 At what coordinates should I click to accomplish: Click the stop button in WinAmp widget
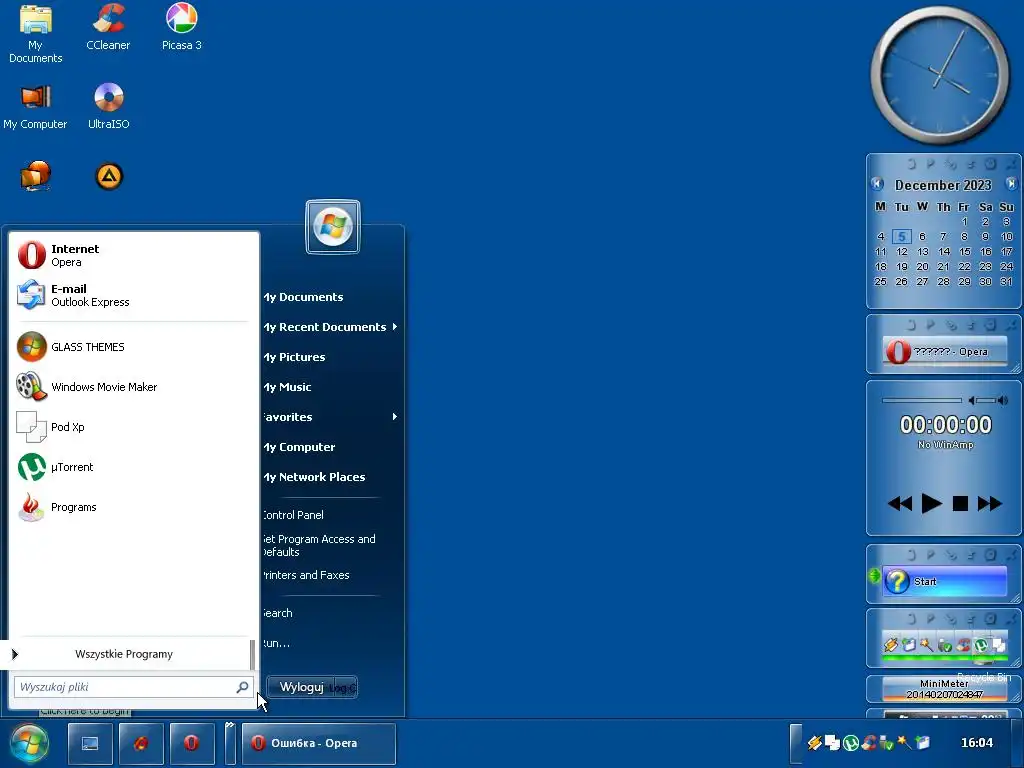point(960,504)
